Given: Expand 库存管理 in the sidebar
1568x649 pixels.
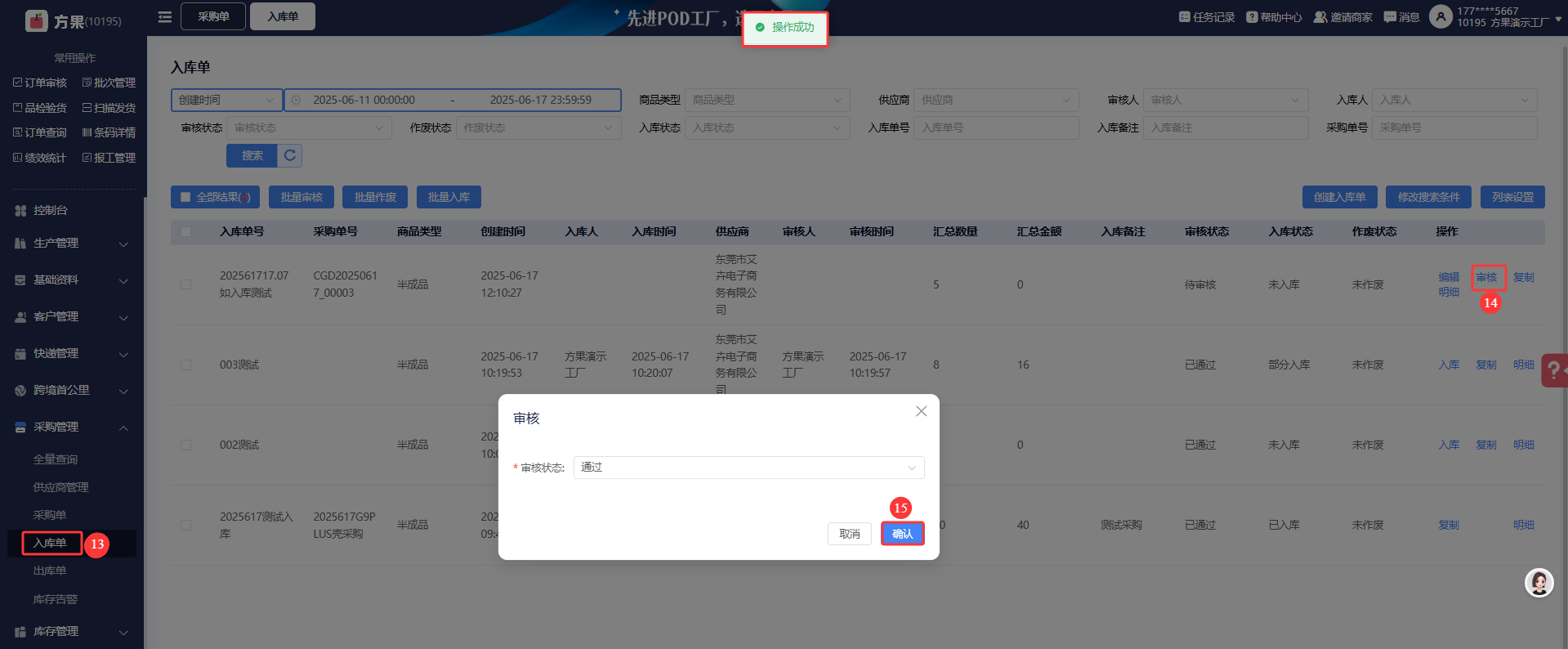Looking at the screenshot, I should click(72, 631).
